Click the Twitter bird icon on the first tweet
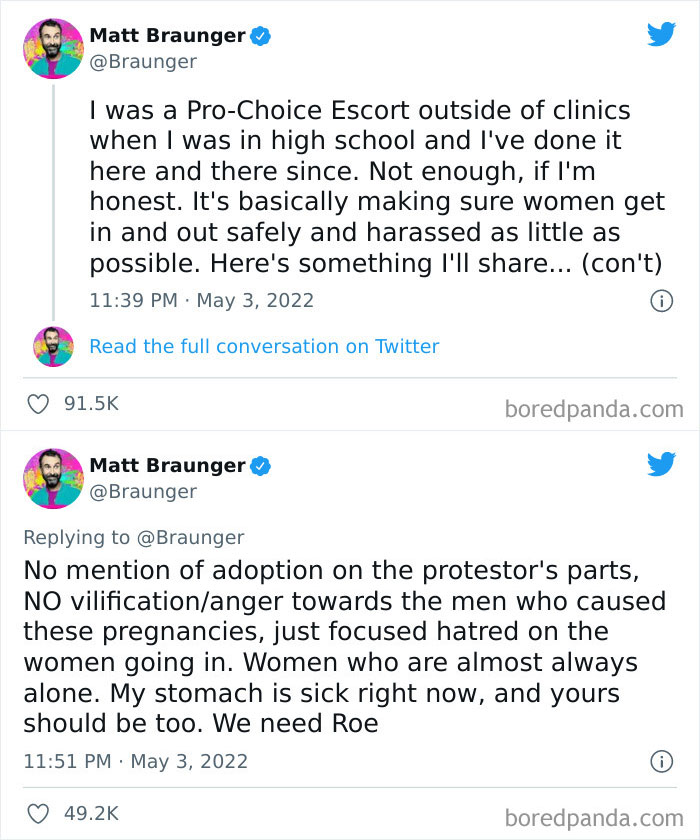The width and height of the screenshot is (700, 840). (x=661, y=33)
